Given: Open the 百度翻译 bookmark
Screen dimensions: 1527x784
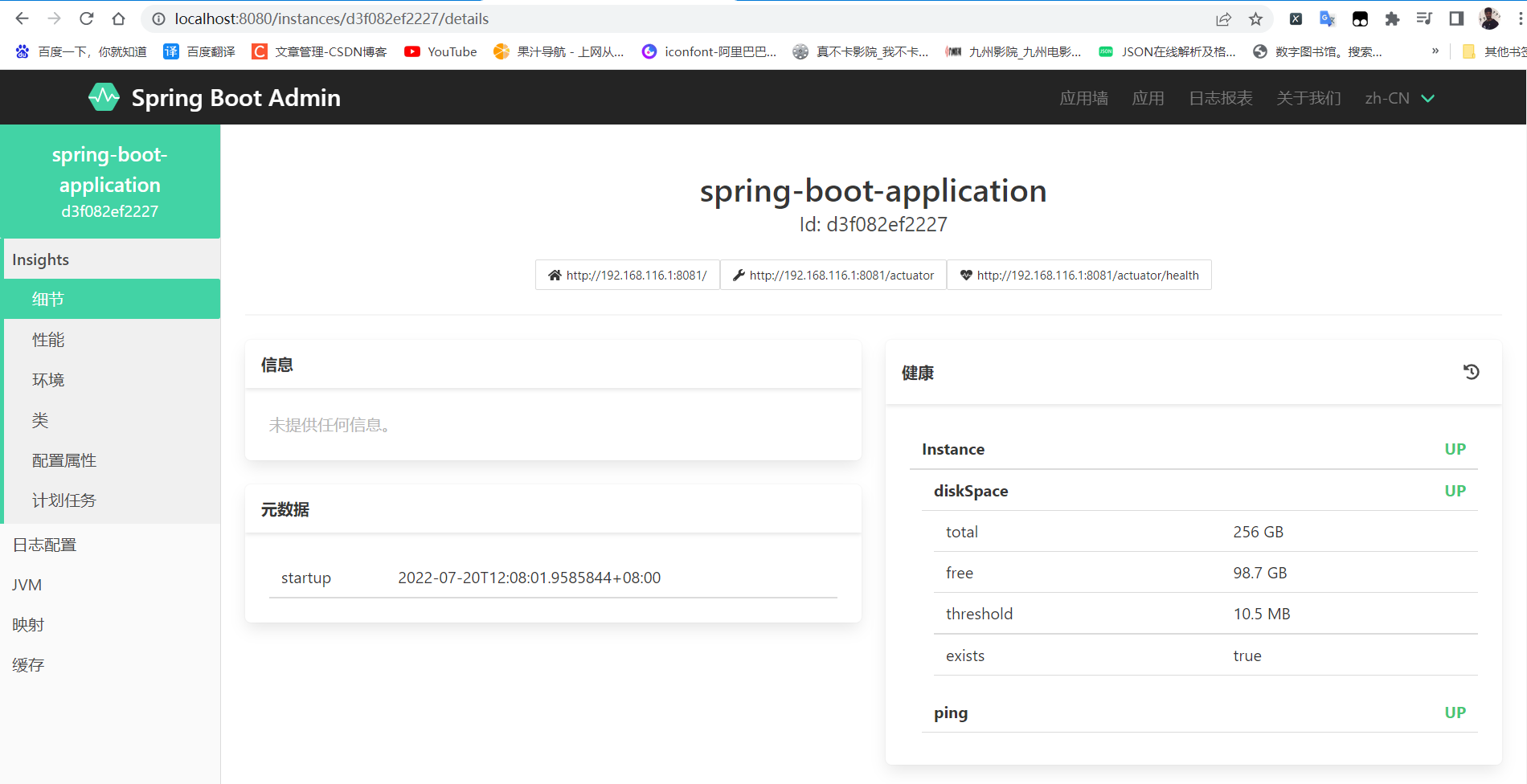Looking at the screenshot, I should (199, 51).
